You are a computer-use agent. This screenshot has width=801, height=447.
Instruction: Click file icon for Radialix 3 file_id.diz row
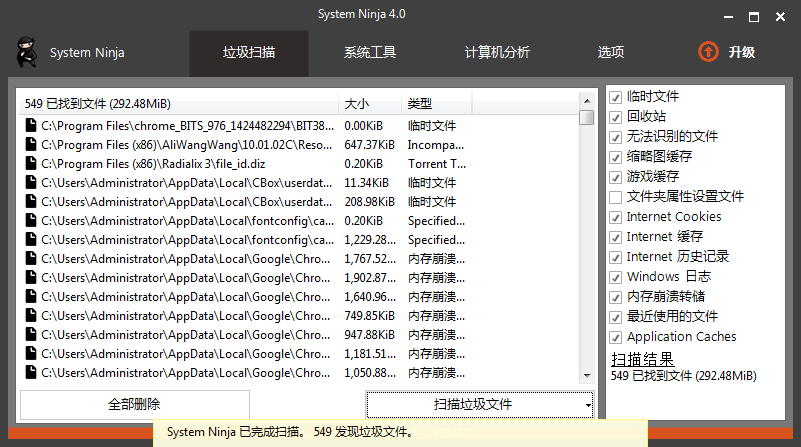(x=31, y=163)
